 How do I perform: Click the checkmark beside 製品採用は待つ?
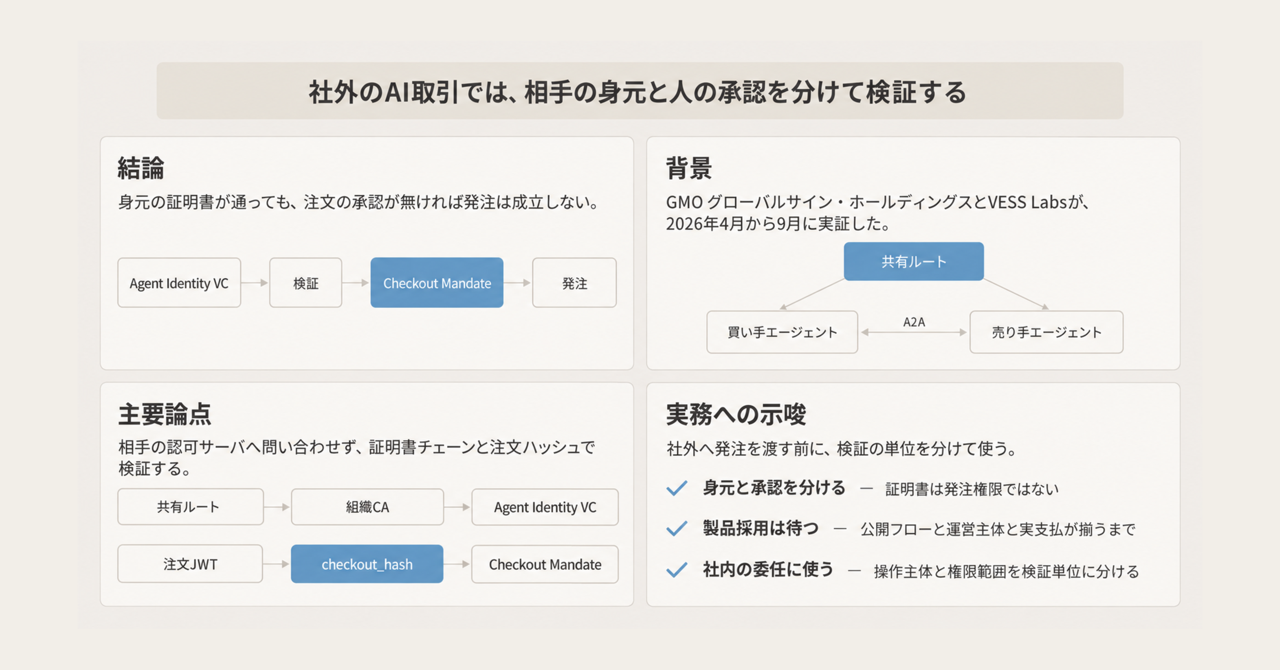click(x=677, y=529)
